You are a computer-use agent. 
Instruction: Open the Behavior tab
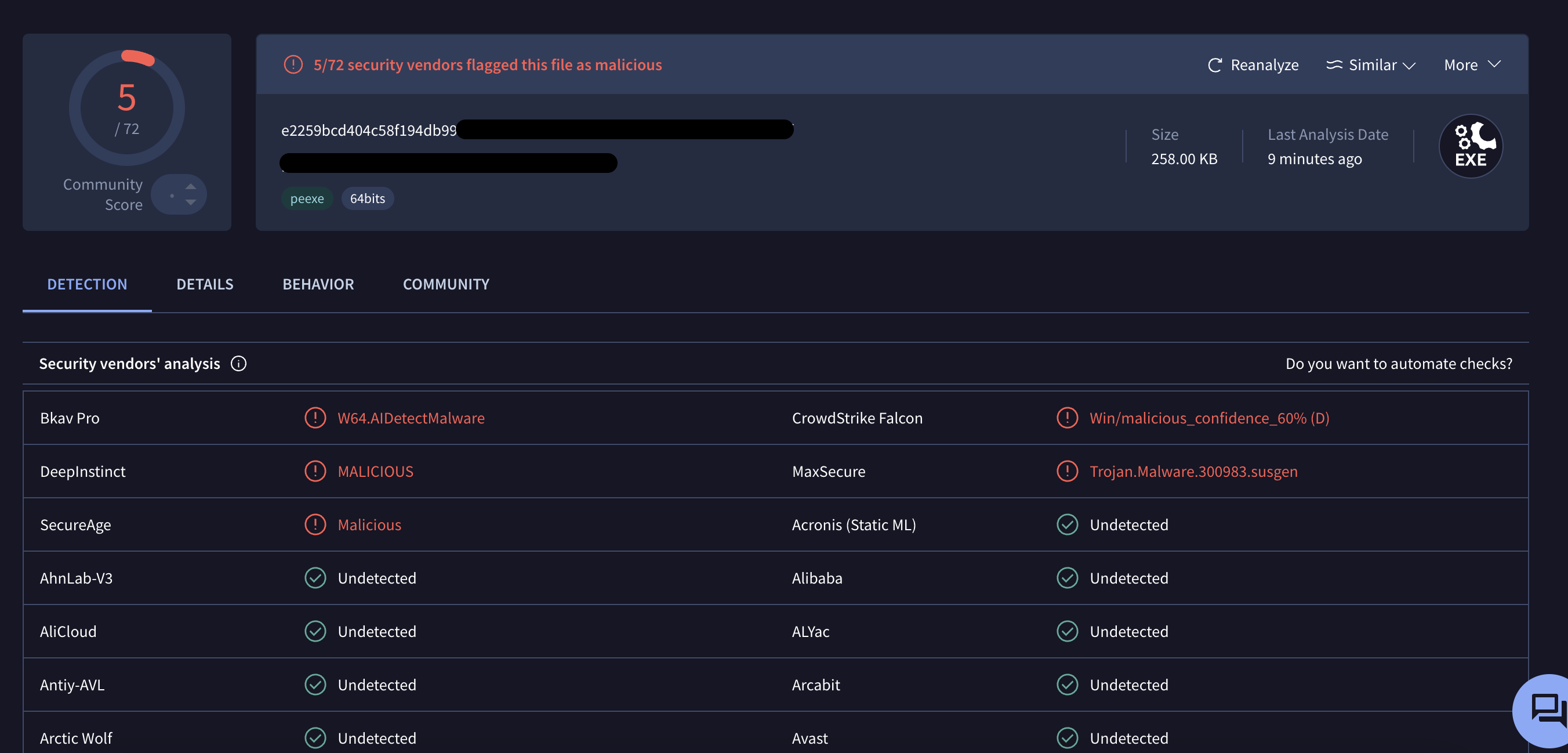318,284
